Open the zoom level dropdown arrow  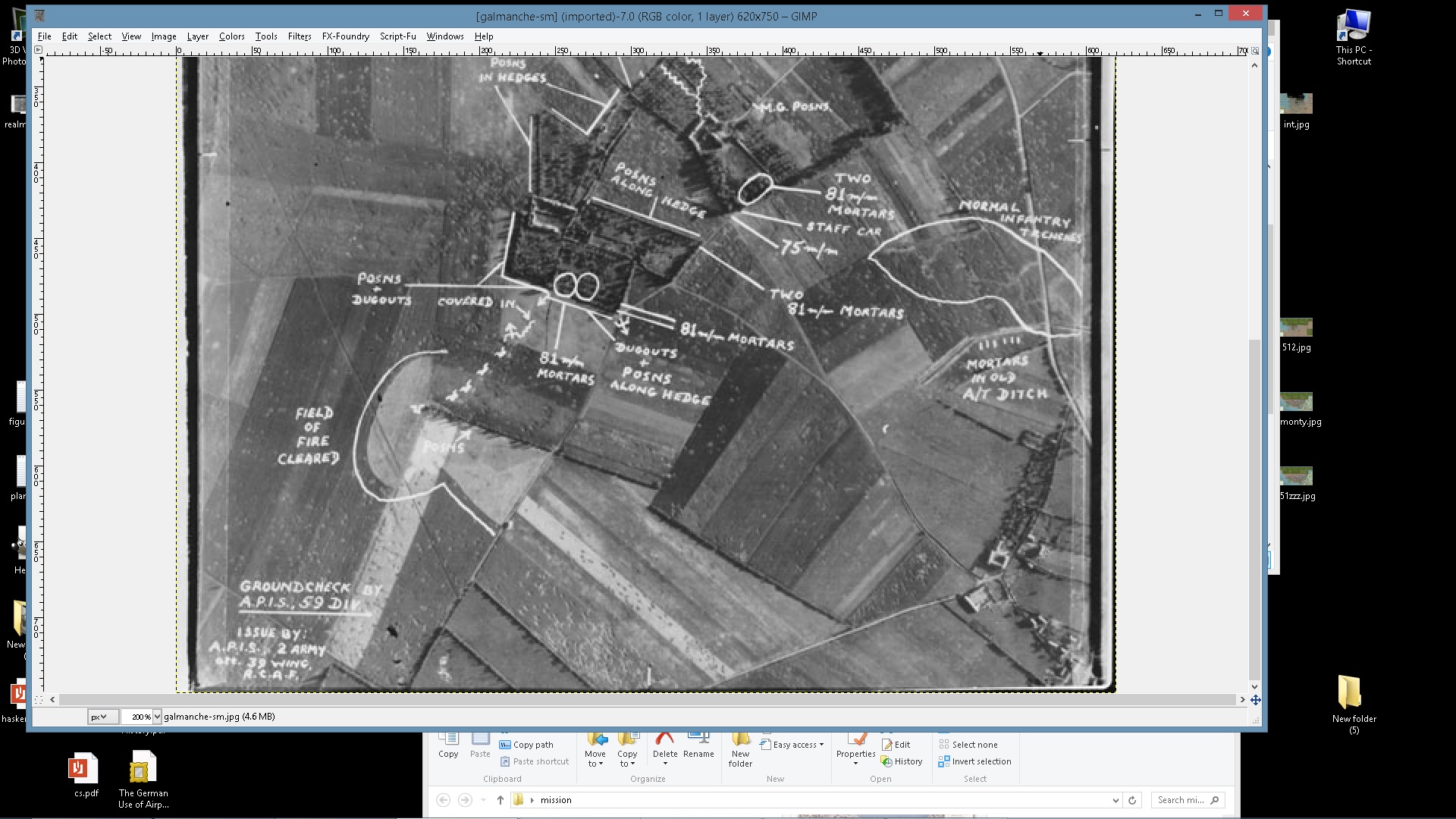(157, 717)
